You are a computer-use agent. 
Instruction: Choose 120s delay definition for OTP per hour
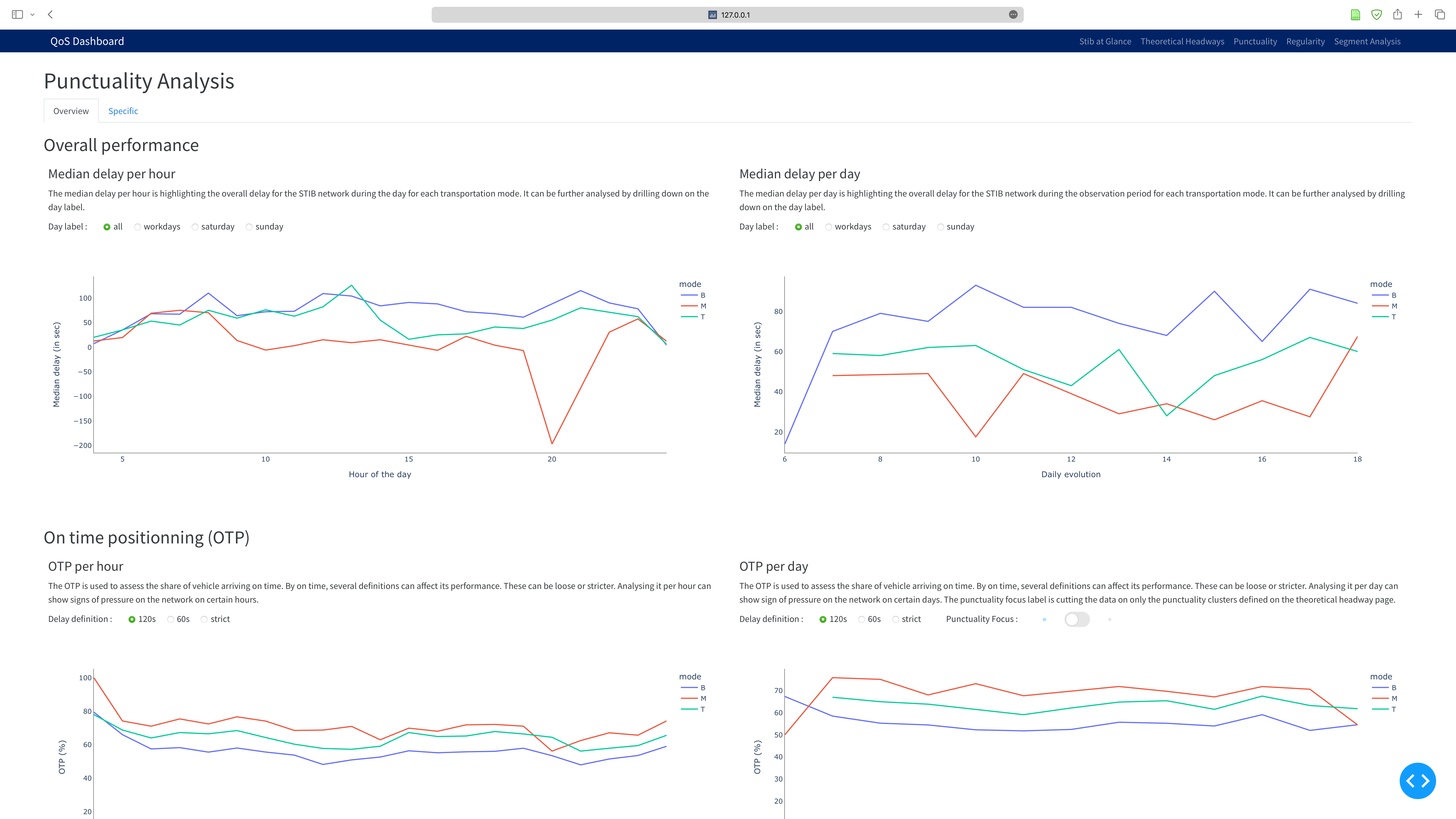click(132, 619)
